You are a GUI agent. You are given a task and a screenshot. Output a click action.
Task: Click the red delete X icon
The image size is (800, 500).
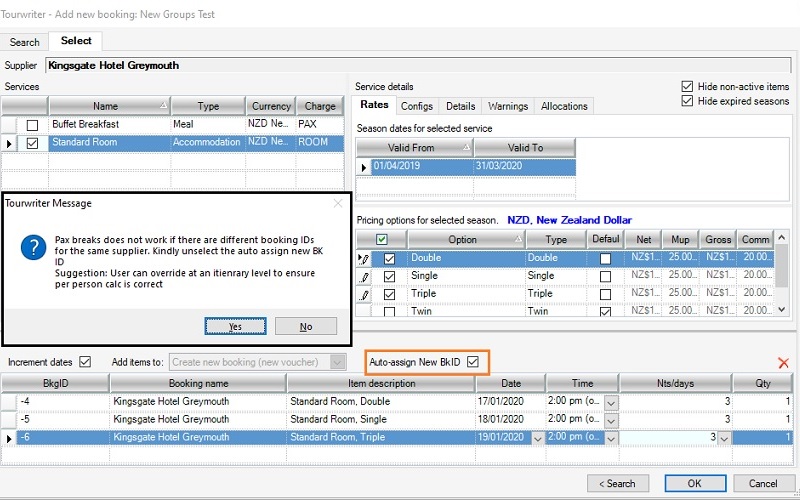783,363
